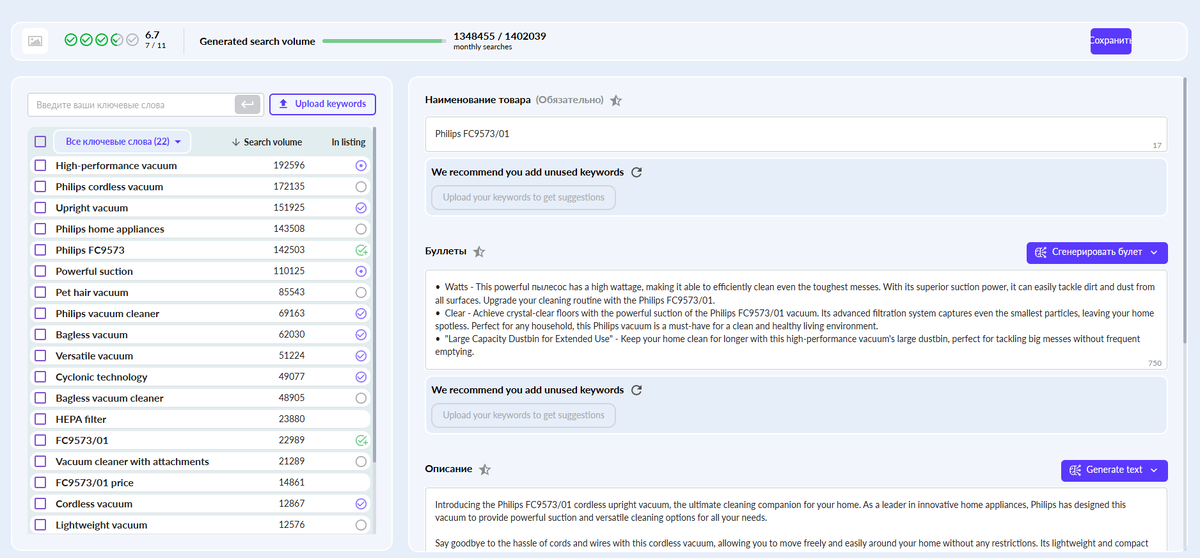Click the star icon next to Описание

pyautogui.click(x=485, y=469)
